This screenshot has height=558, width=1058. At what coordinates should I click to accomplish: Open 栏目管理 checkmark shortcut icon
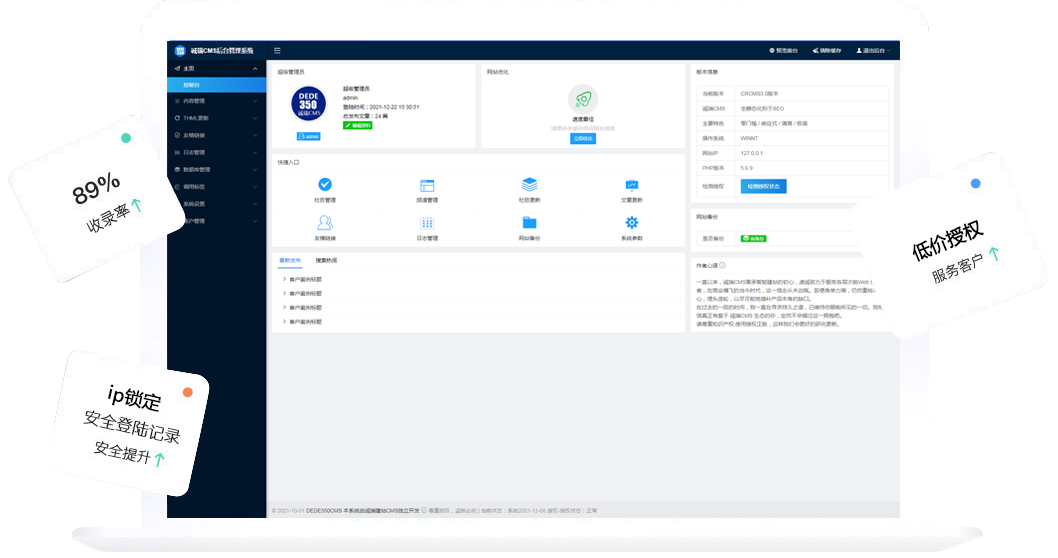tap(325, 185)
